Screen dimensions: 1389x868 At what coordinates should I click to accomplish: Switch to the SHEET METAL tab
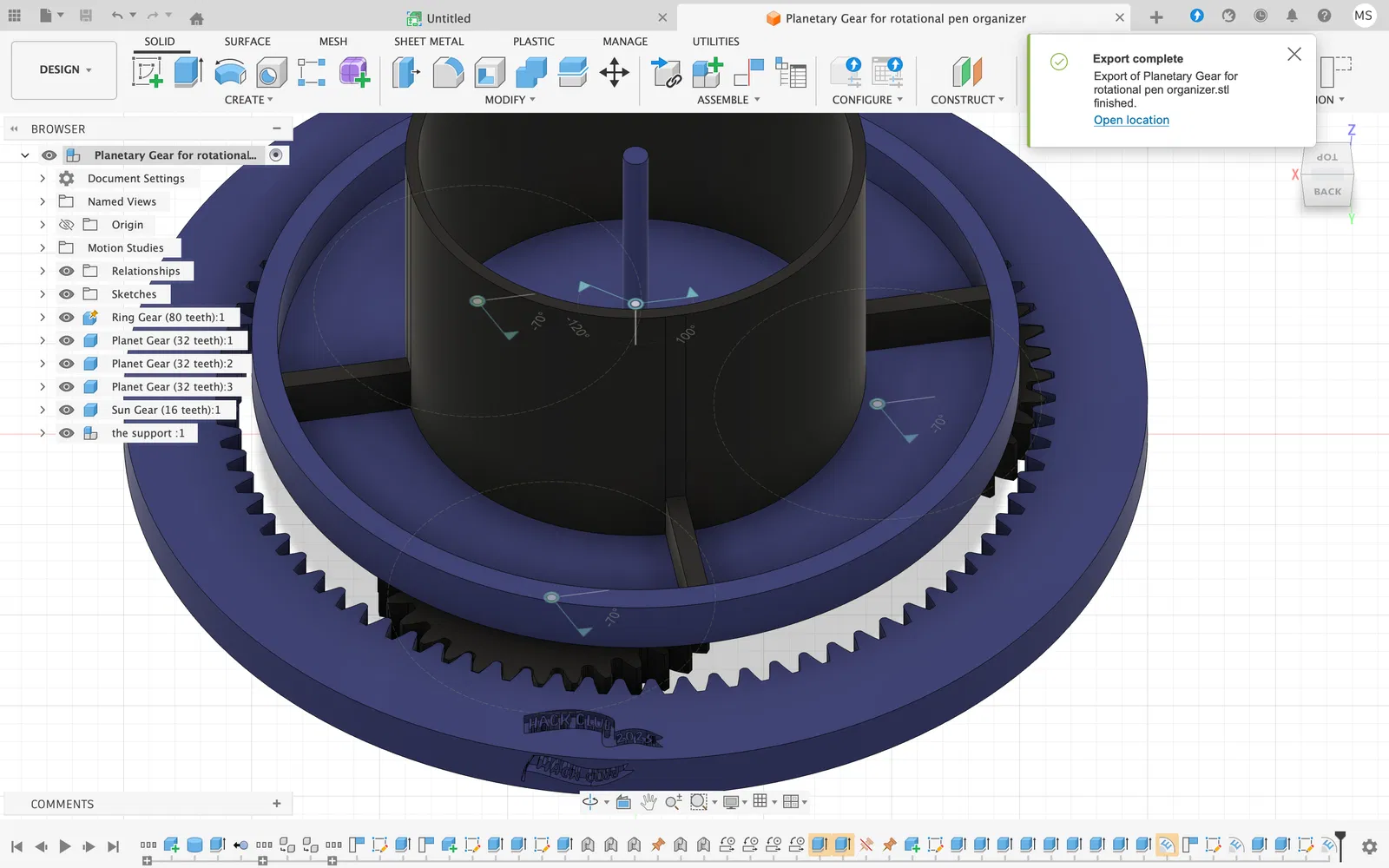[x=429, y=42]
